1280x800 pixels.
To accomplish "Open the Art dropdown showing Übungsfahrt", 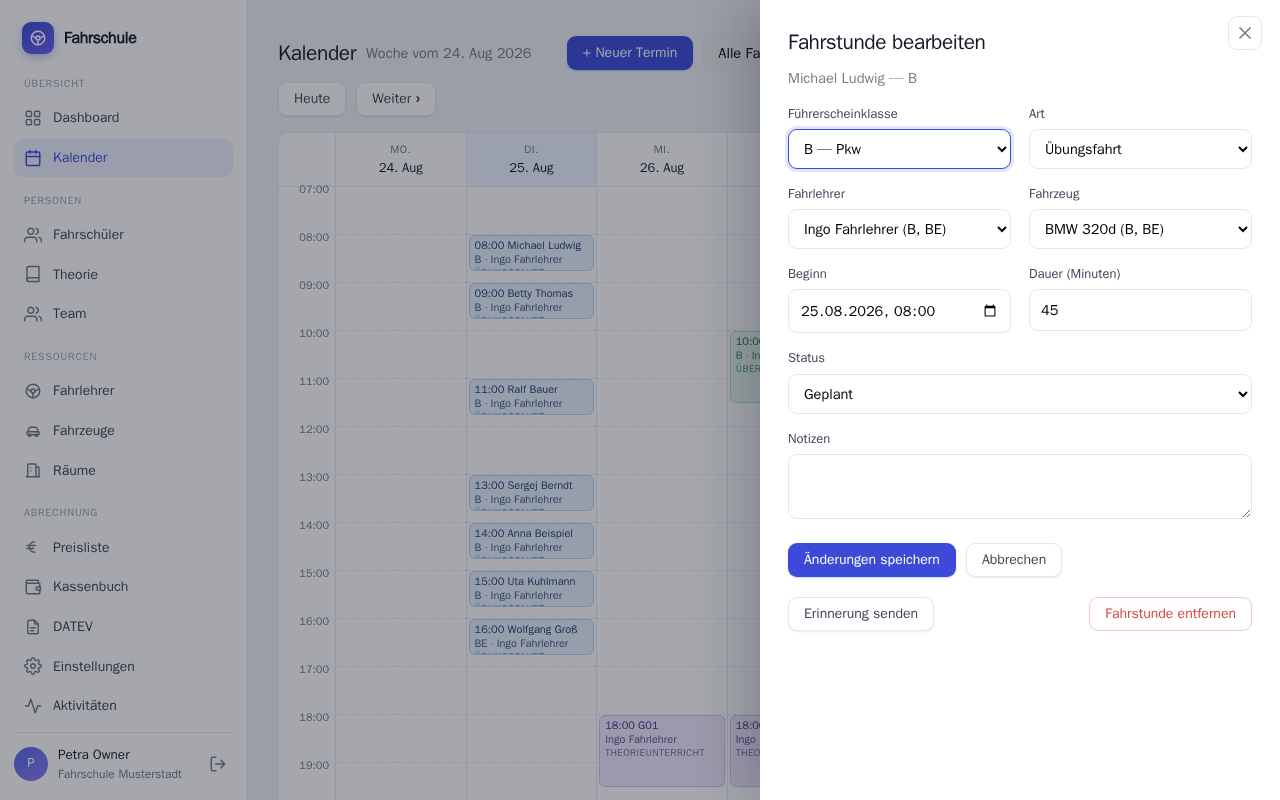I will (x=1140, y=149).
